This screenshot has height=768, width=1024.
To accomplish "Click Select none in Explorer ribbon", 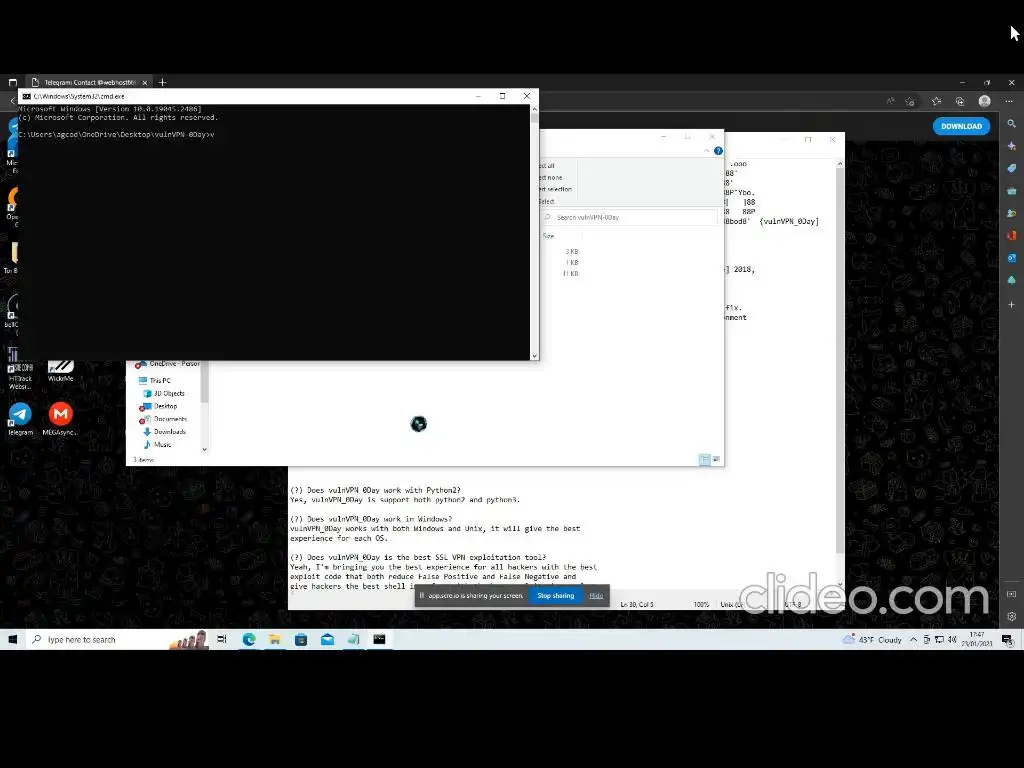I will coord(551,178).
